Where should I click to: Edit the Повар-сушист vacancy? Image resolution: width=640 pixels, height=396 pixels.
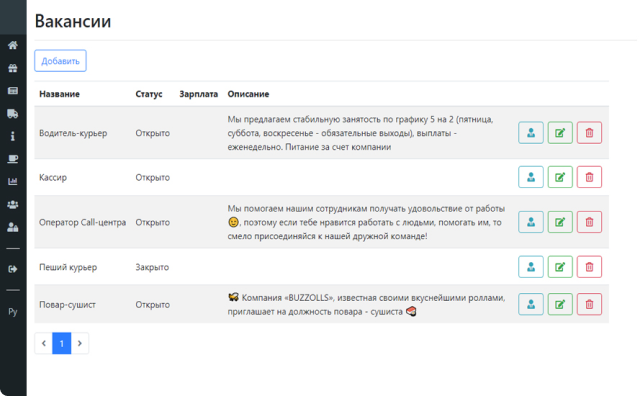click(x=560, y=304)
